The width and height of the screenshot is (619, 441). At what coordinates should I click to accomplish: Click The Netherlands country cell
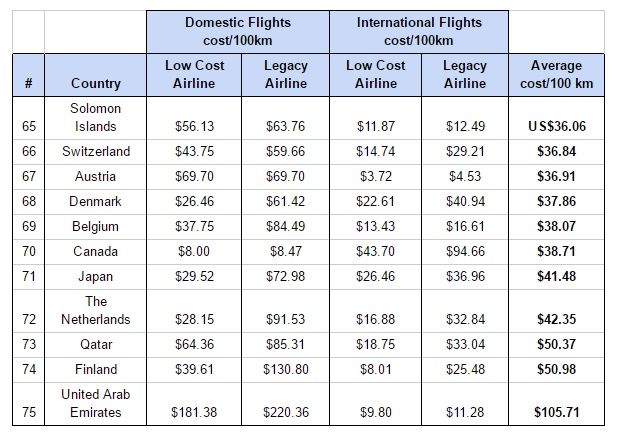pos(96,310)
